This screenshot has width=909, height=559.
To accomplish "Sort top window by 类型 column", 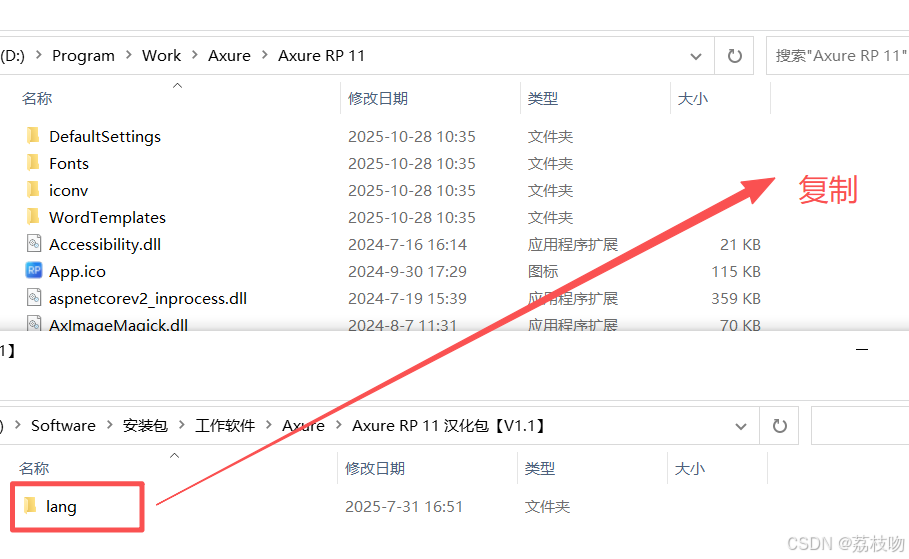I will [x=543, y=99].
